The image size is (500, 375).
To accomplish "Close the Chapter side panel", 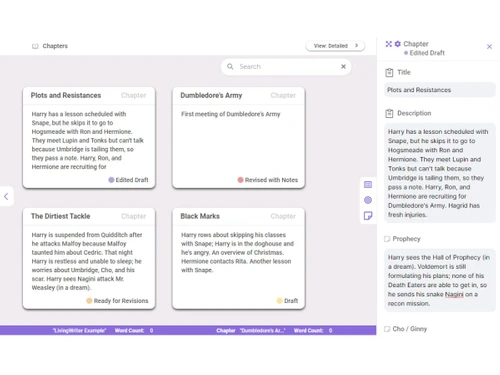I will point(489,47).
